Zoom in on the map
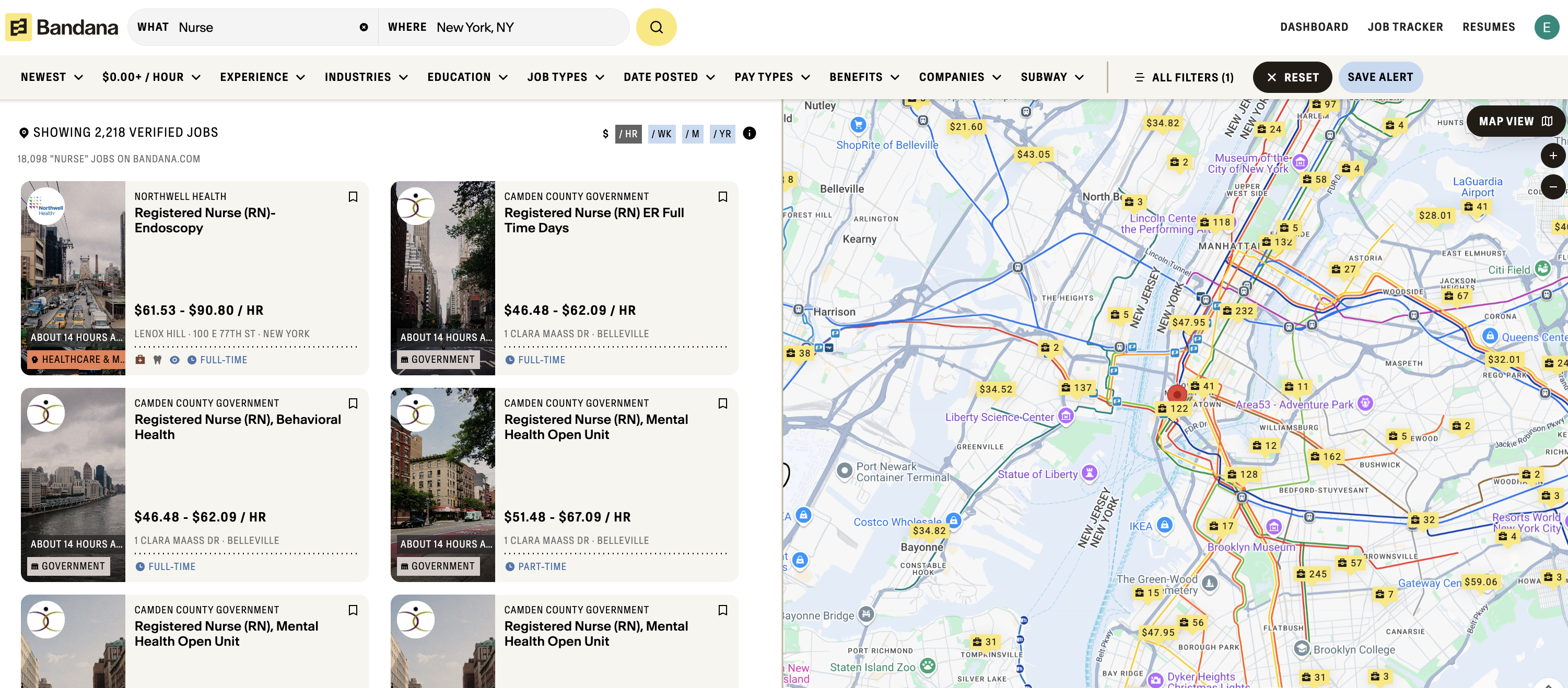The image size is (1568, 688). 1552,156
